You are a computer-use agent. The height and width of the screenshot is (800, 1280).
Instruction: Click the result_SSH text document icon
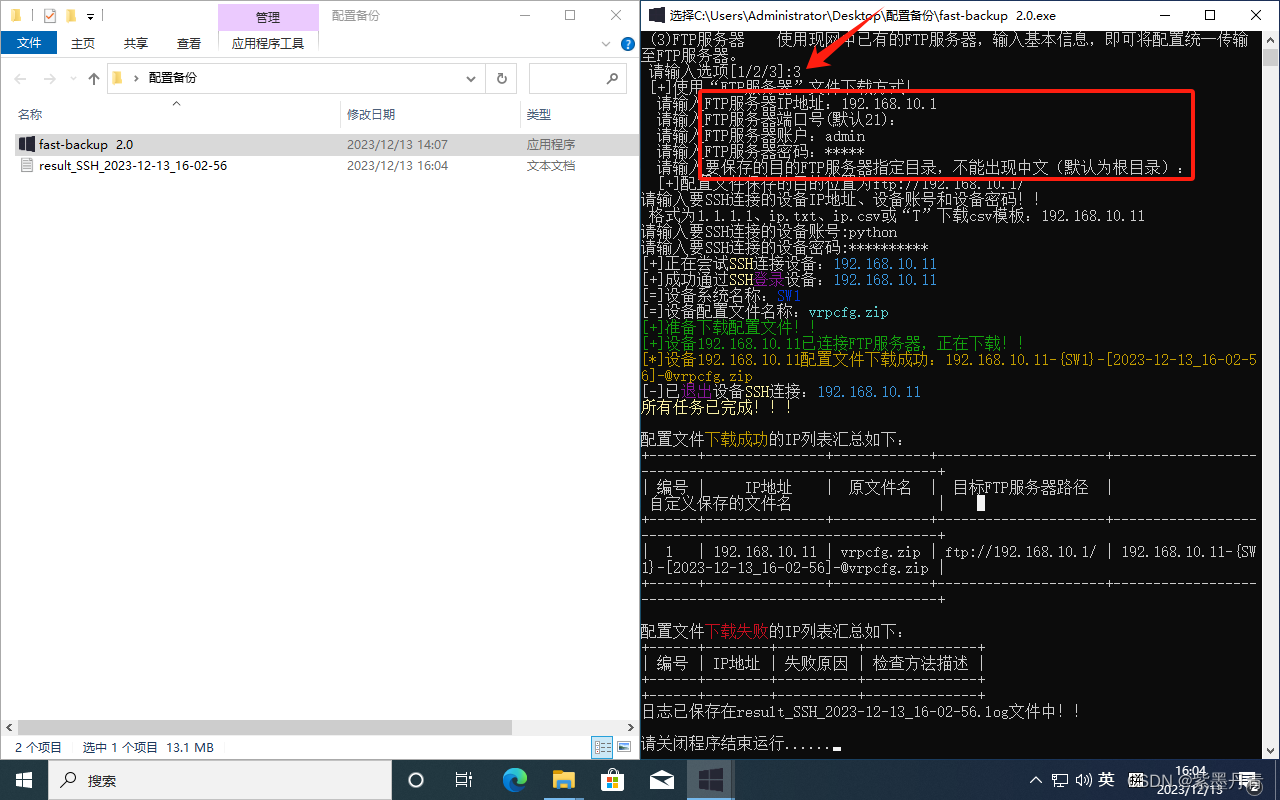27,166
